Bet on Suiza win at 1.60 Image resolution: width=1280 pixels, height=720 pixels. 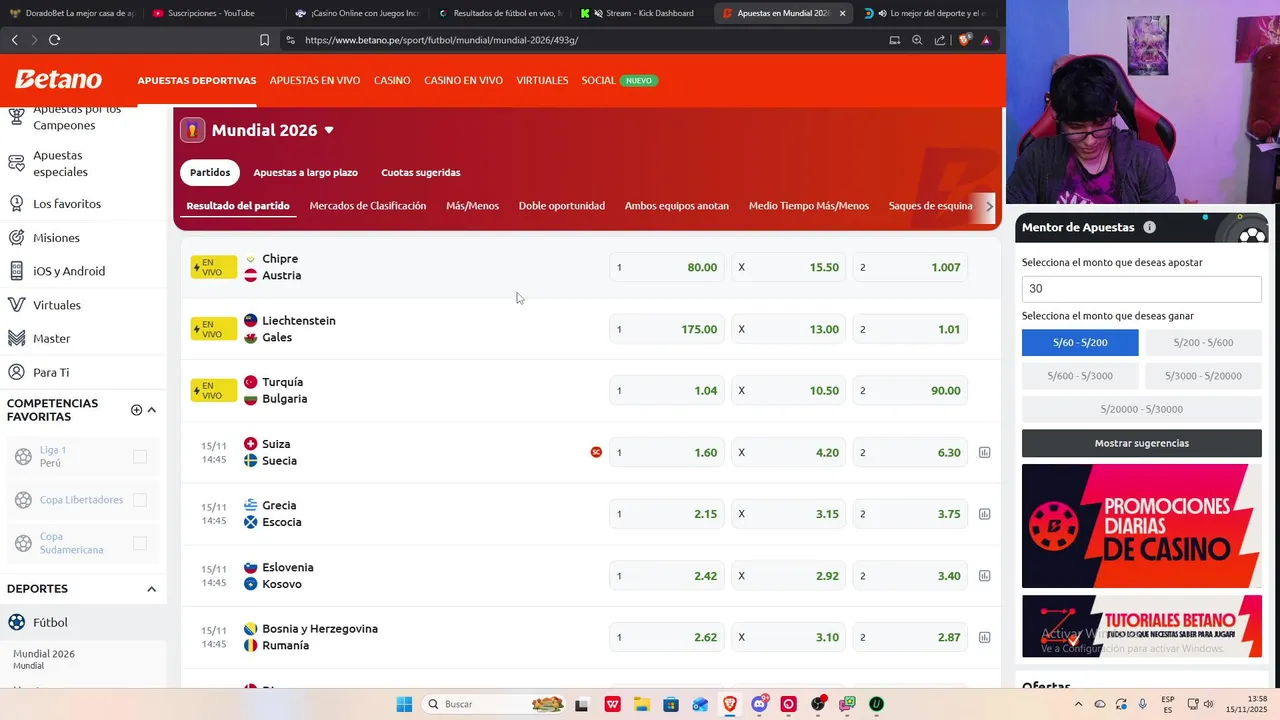[x=667, y=453]
